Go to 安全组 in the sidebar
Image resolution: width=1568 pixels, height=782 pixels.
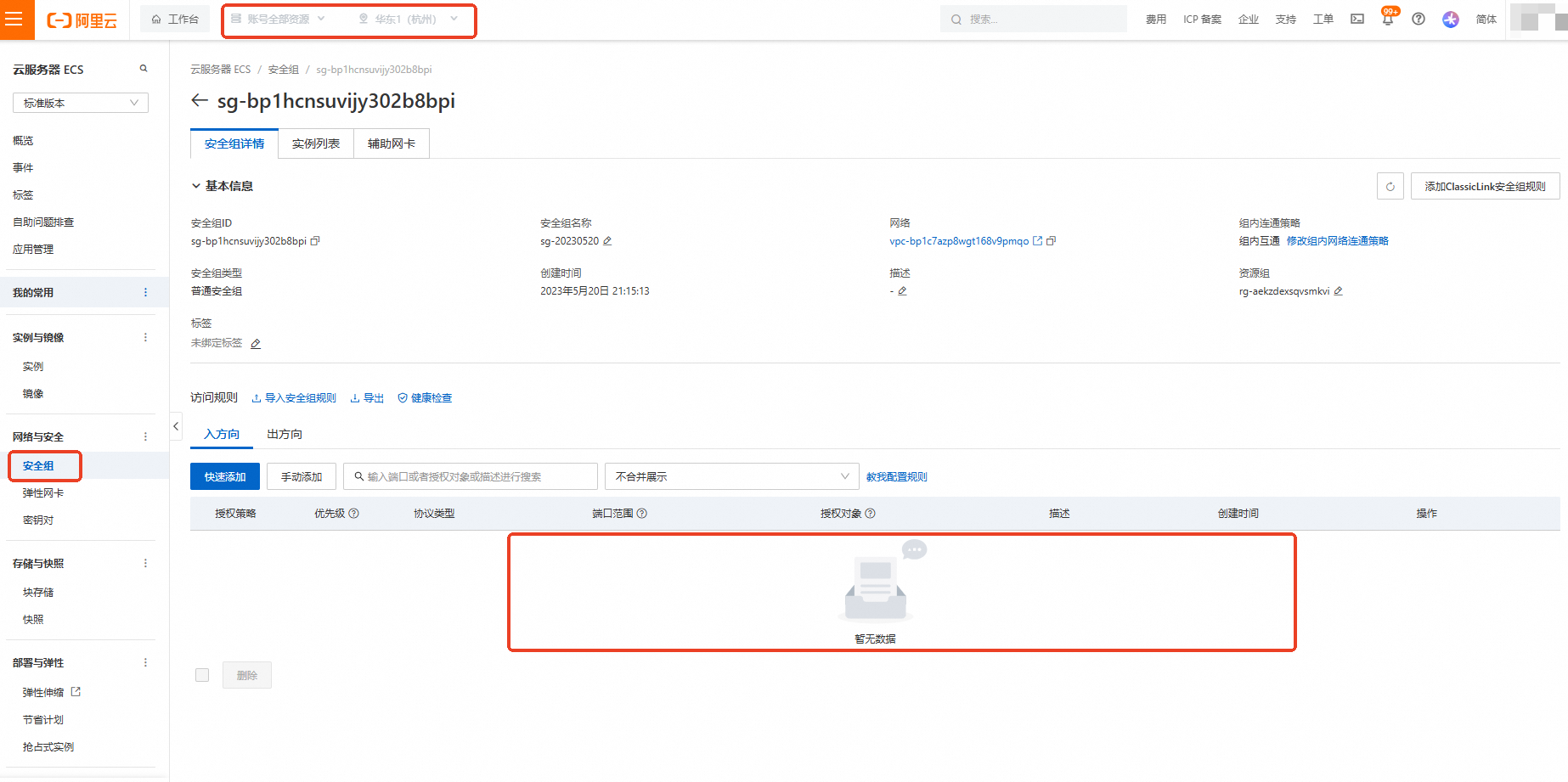pos(38,466)
